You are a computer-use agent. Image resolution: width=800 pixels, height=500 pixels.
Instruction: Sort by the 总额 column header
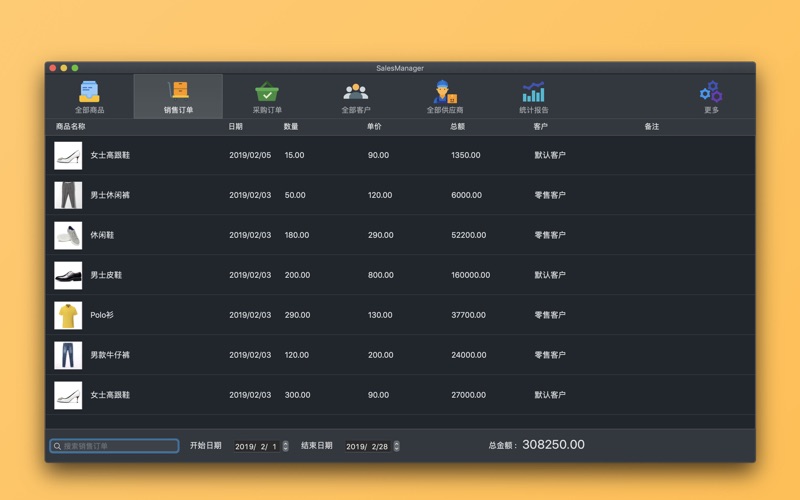(457, 127)
